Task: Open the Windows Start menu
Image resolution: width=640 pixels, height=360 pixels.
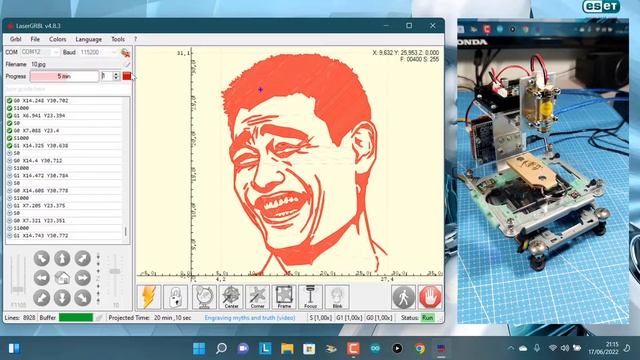Action: pyautogui.click(x=199, y=349)
